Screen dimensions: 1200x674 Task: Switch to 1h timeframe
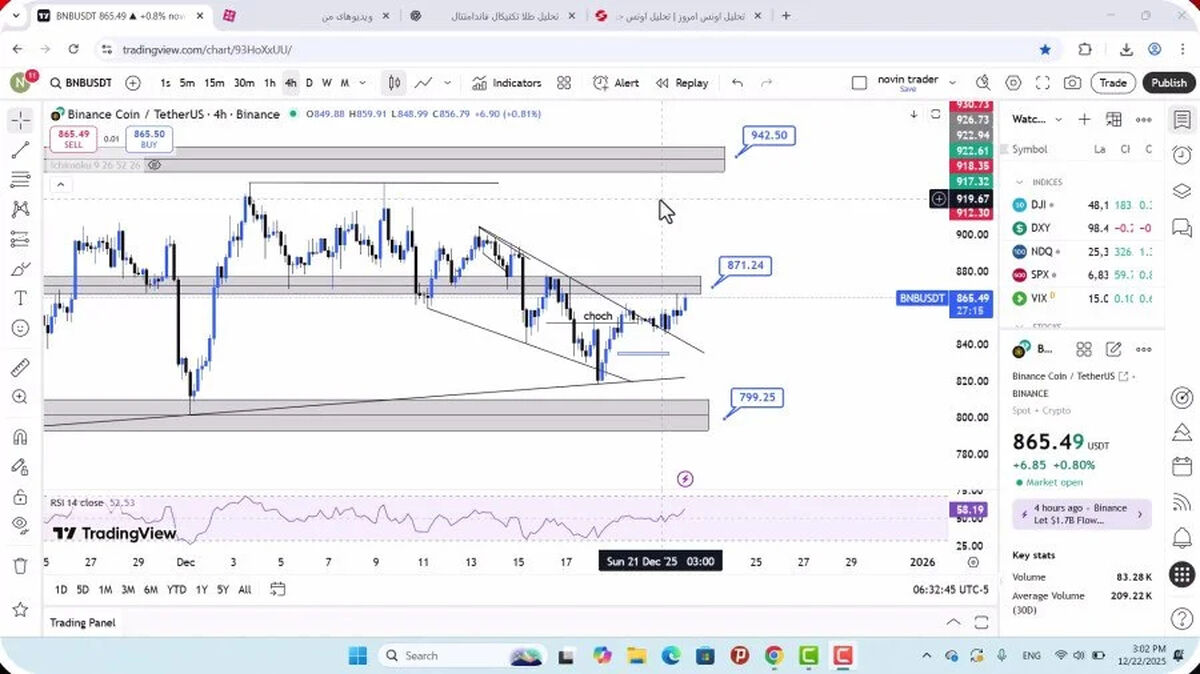pyautogui.click(x=270, y=83)
